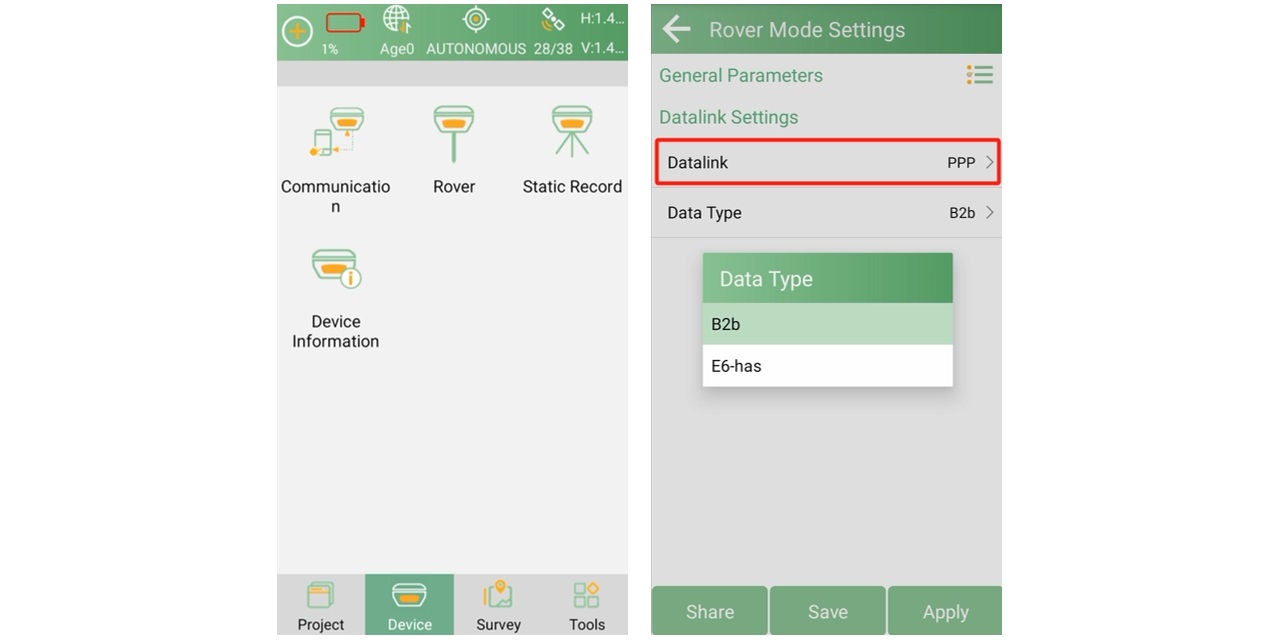Viewport: 1279px width, 640px height.
Task: Switch to the Survey tab
Action: (498, 606)
